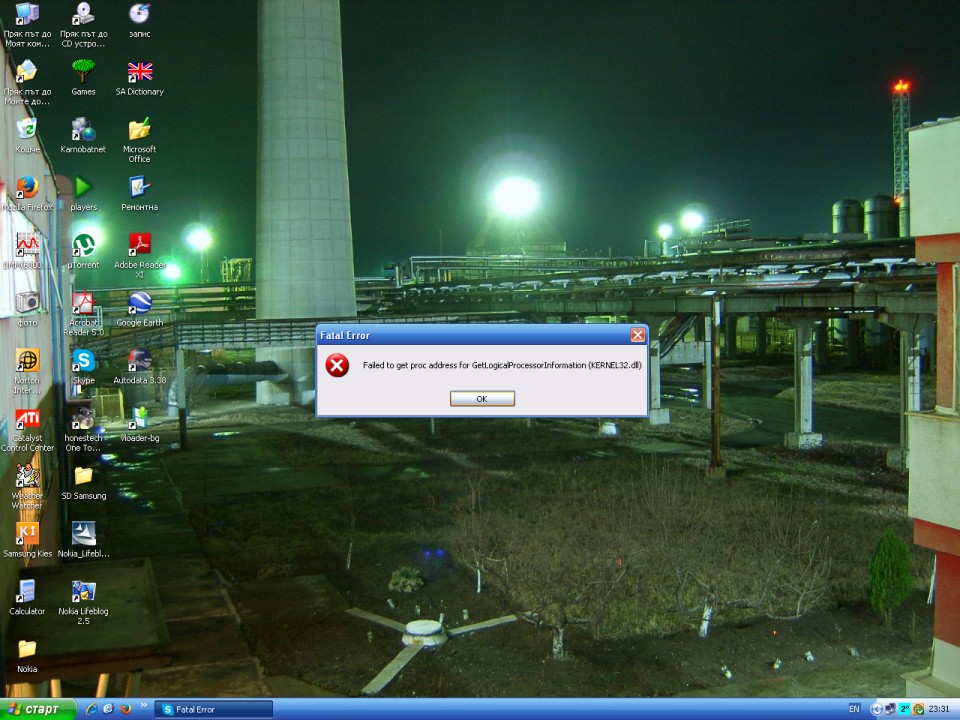The height and width of the screenshot is (720, 960).
Task: Open the Microsoft Office folder icon
Action: 140,141
